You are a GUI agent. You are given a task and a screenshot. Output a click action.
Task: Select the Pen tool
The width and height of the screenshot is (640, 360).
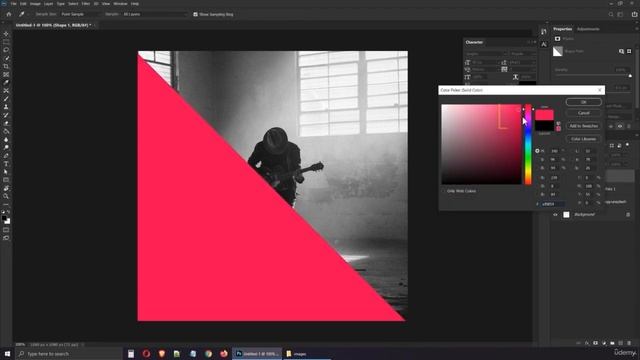[x=6, y=156]
